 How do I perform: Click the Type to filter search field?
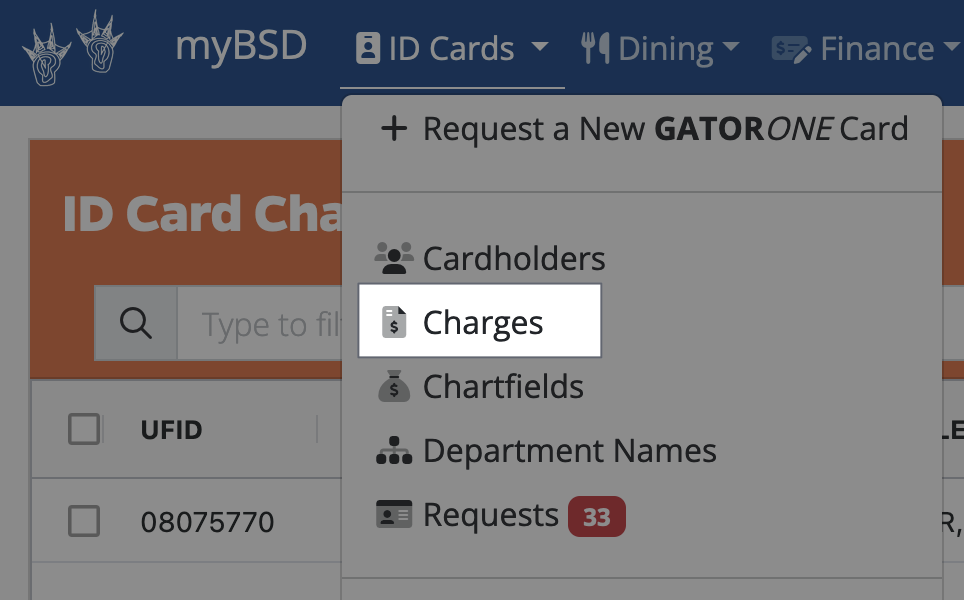pyautogui.click(x=266, y=324)
